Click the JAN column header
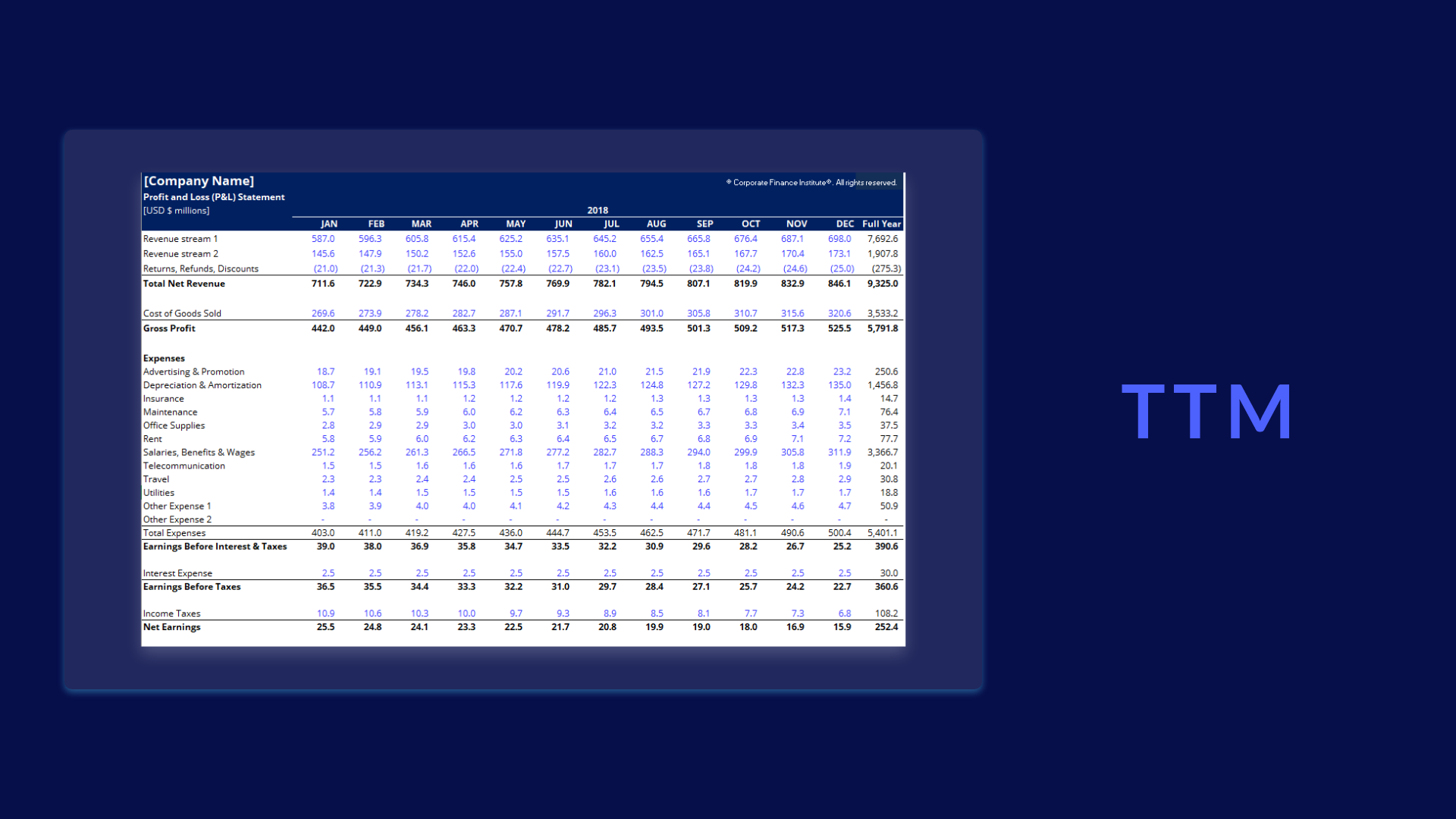Viewport: 1456px width, 819px height. coord(330,224)
